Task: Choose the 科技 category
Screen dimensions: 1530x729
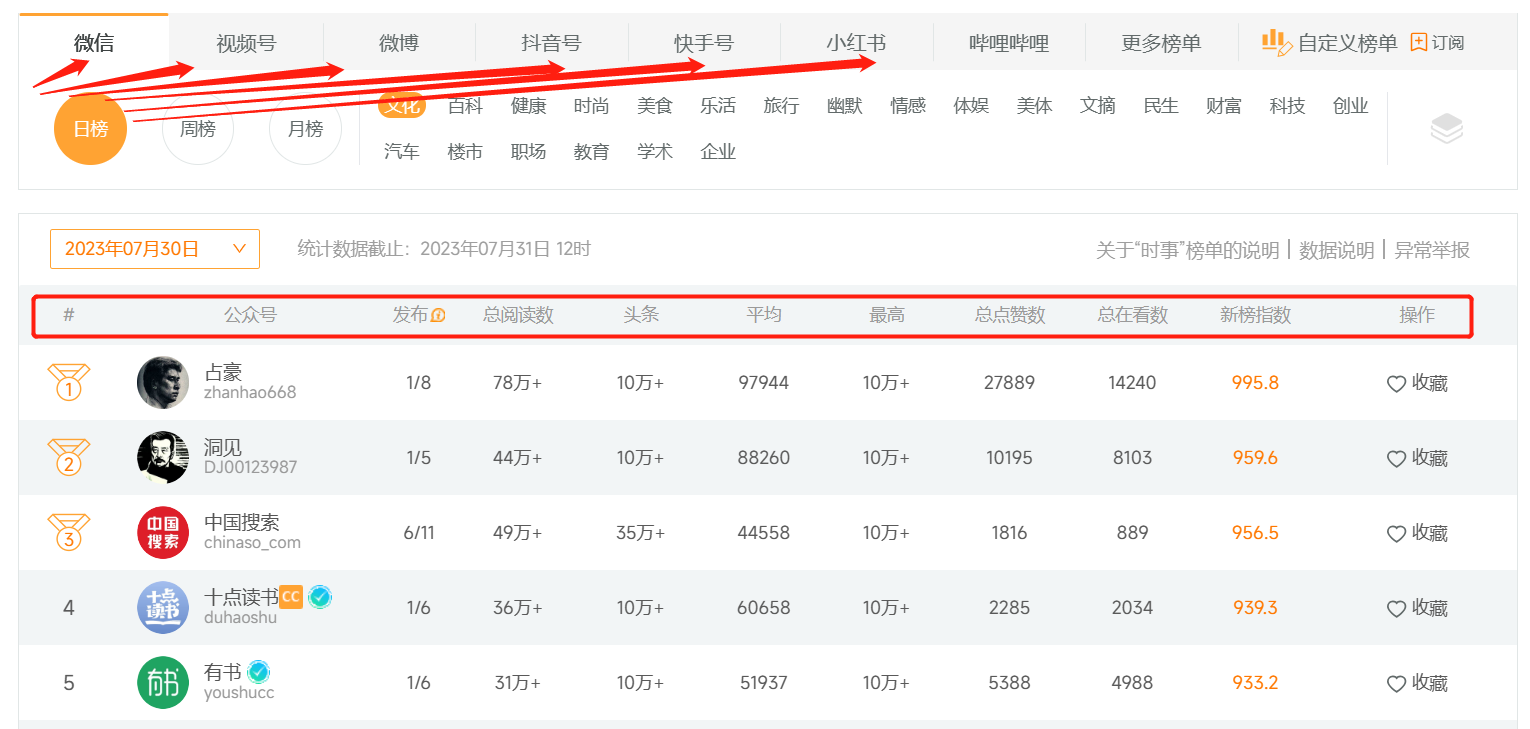Action: pos(1287,105)
